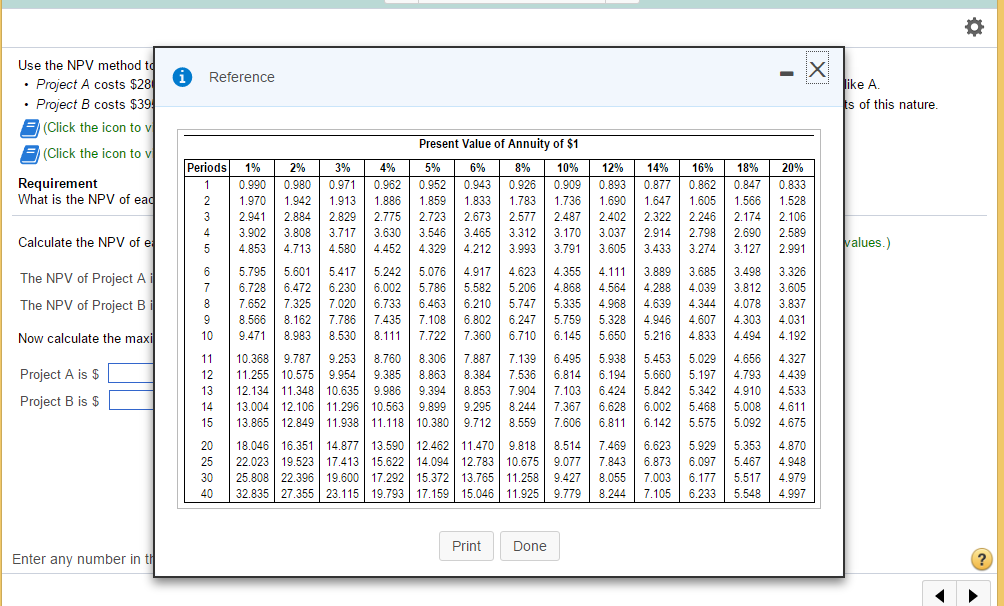Click the value 8.514 in the table
The height and width of the screenshot is (606, 1004).
pyautogui.click(x=567, y=446)
